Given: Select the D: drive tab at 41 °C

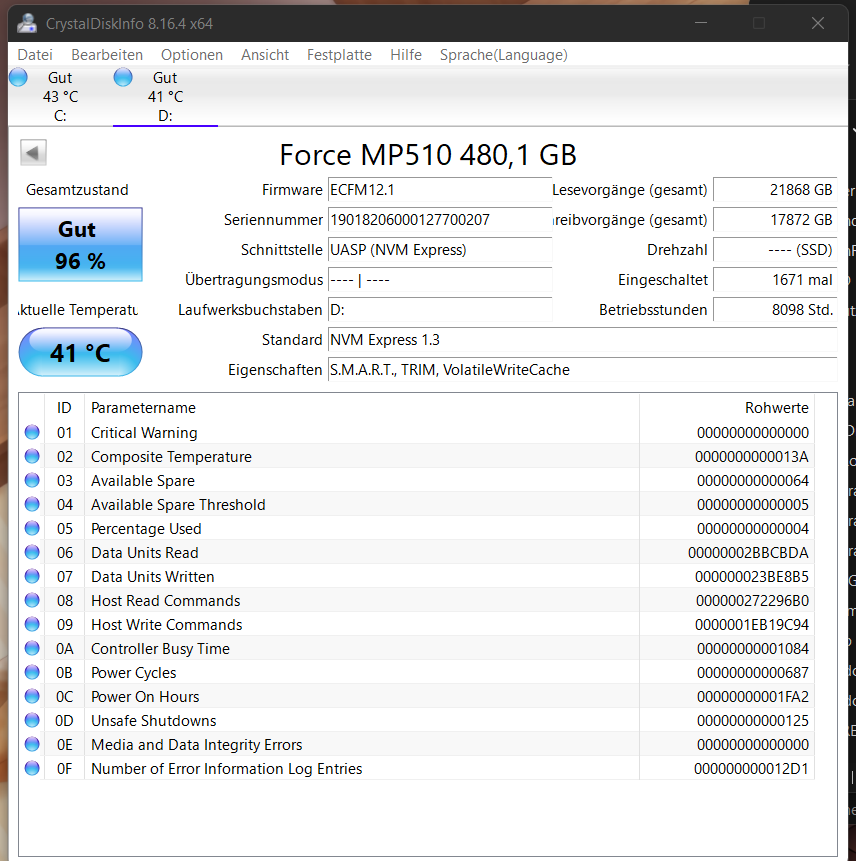Looking at the screenshot, I should [x=165, y=97].
